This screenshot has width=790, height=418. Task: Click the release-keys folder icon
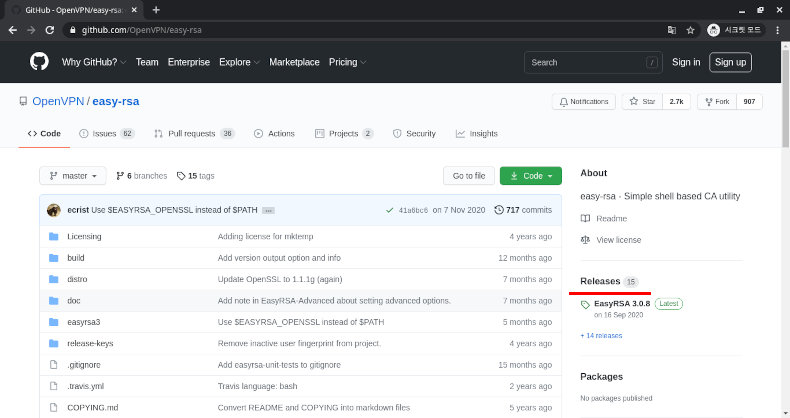point(53,343)
